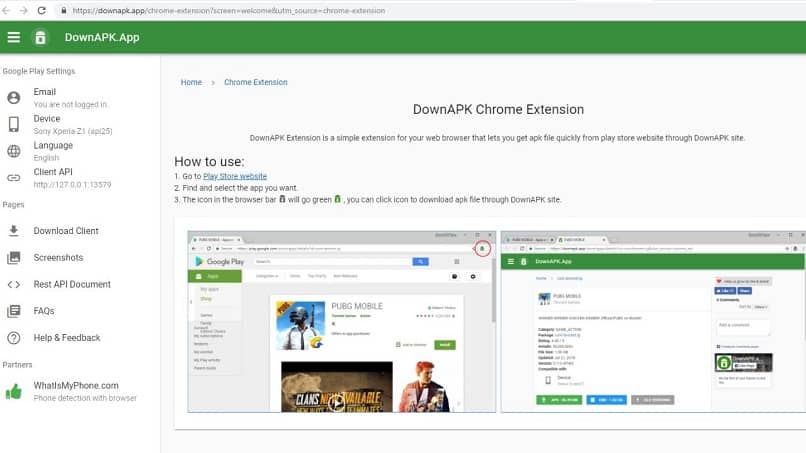Click 'http://127.0.0.1:13579' text
Screen dimensions: 806x453
[72, 185]
